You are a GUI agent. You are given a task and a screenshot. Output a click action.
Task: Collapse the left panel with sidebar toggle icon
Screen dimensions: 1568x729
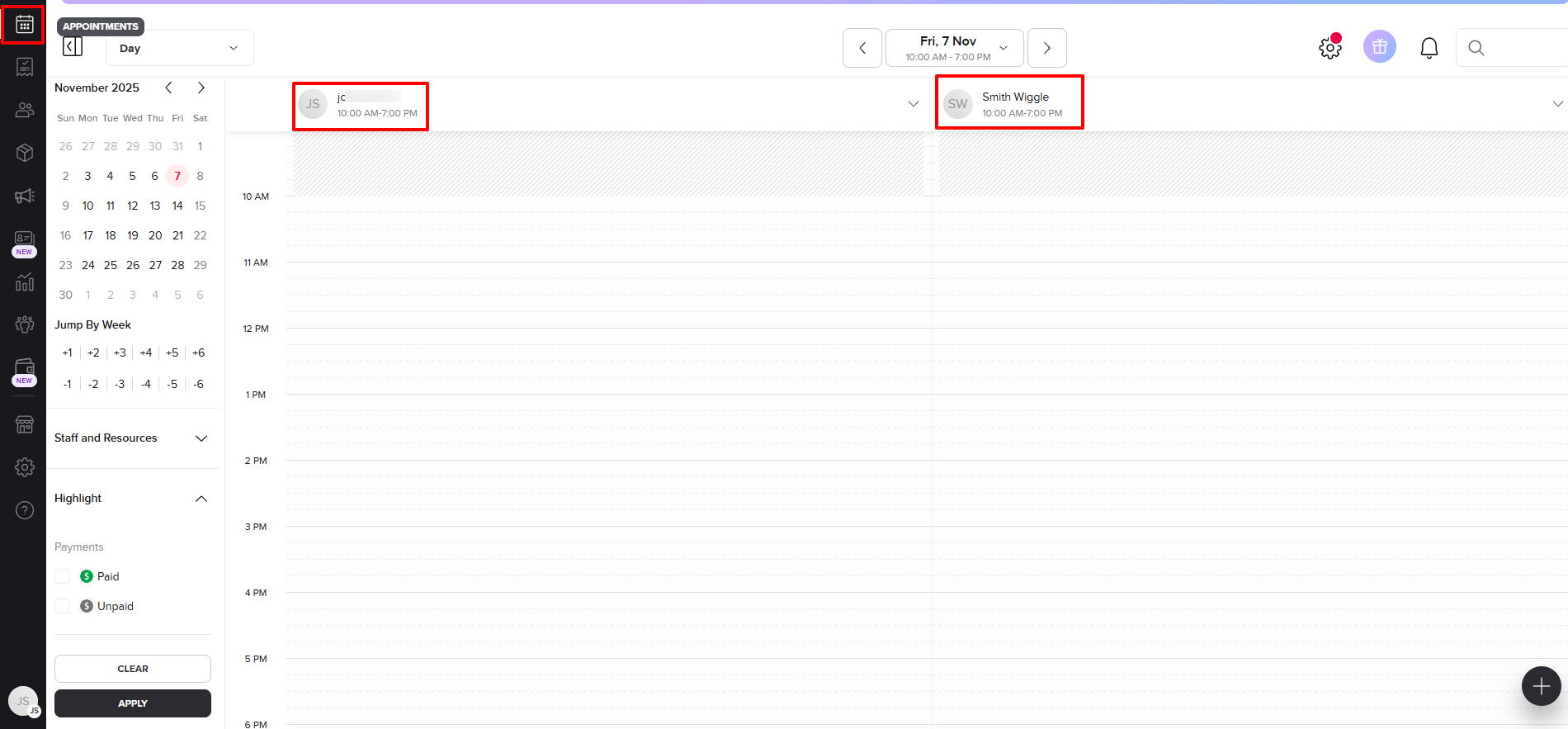click(73, 47)
